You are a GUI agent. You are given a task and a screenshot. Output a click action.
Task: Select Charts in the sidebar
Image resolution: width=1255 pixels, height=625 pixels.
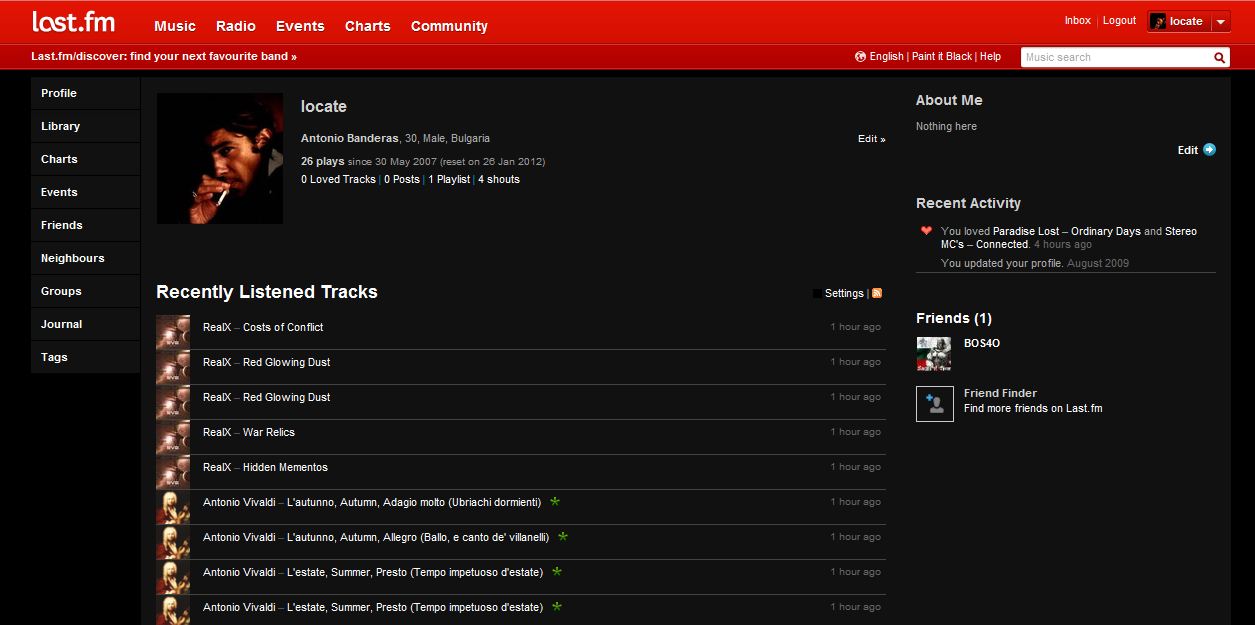coord(86,159)
